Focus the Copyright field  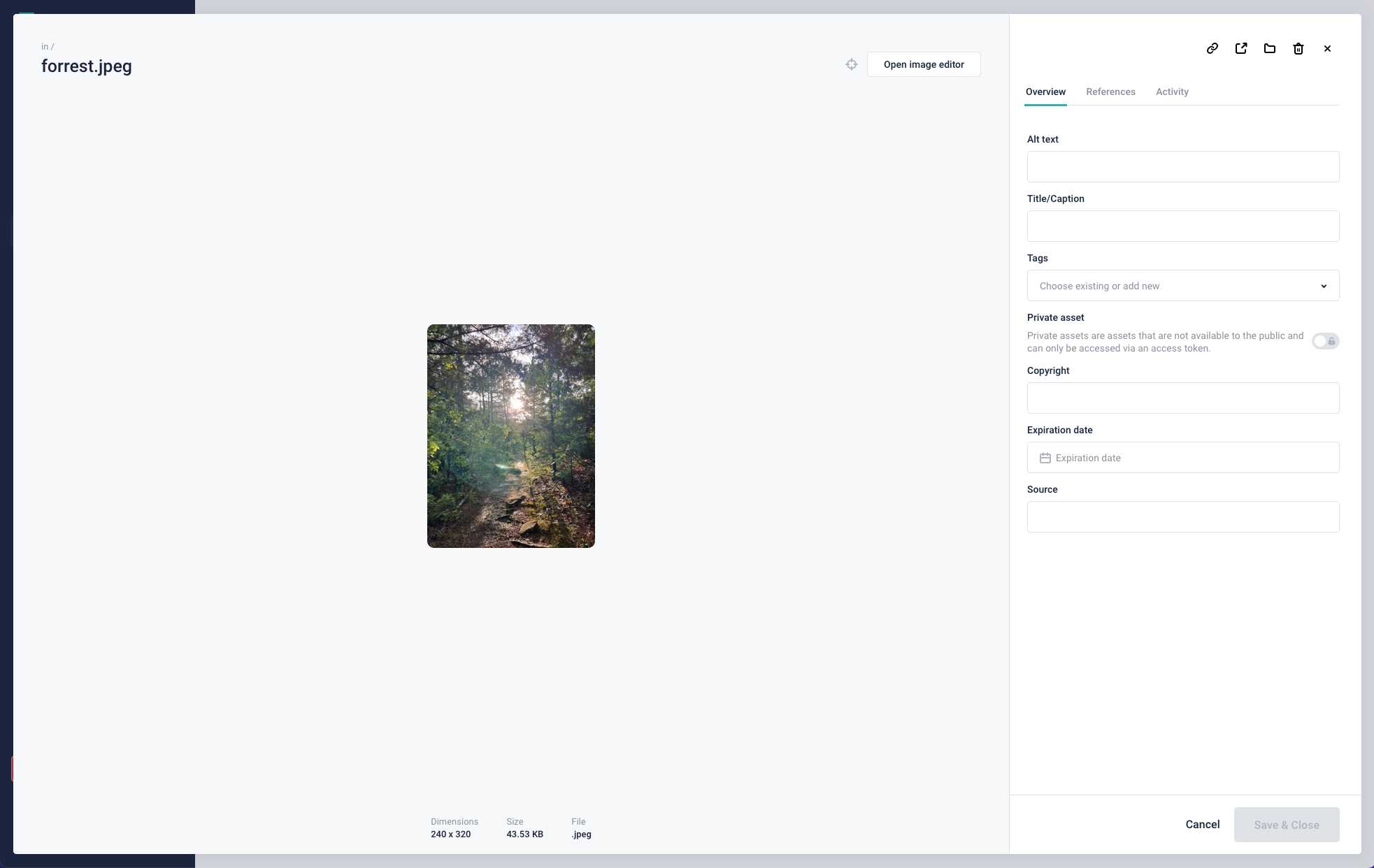coord(1183,398)
